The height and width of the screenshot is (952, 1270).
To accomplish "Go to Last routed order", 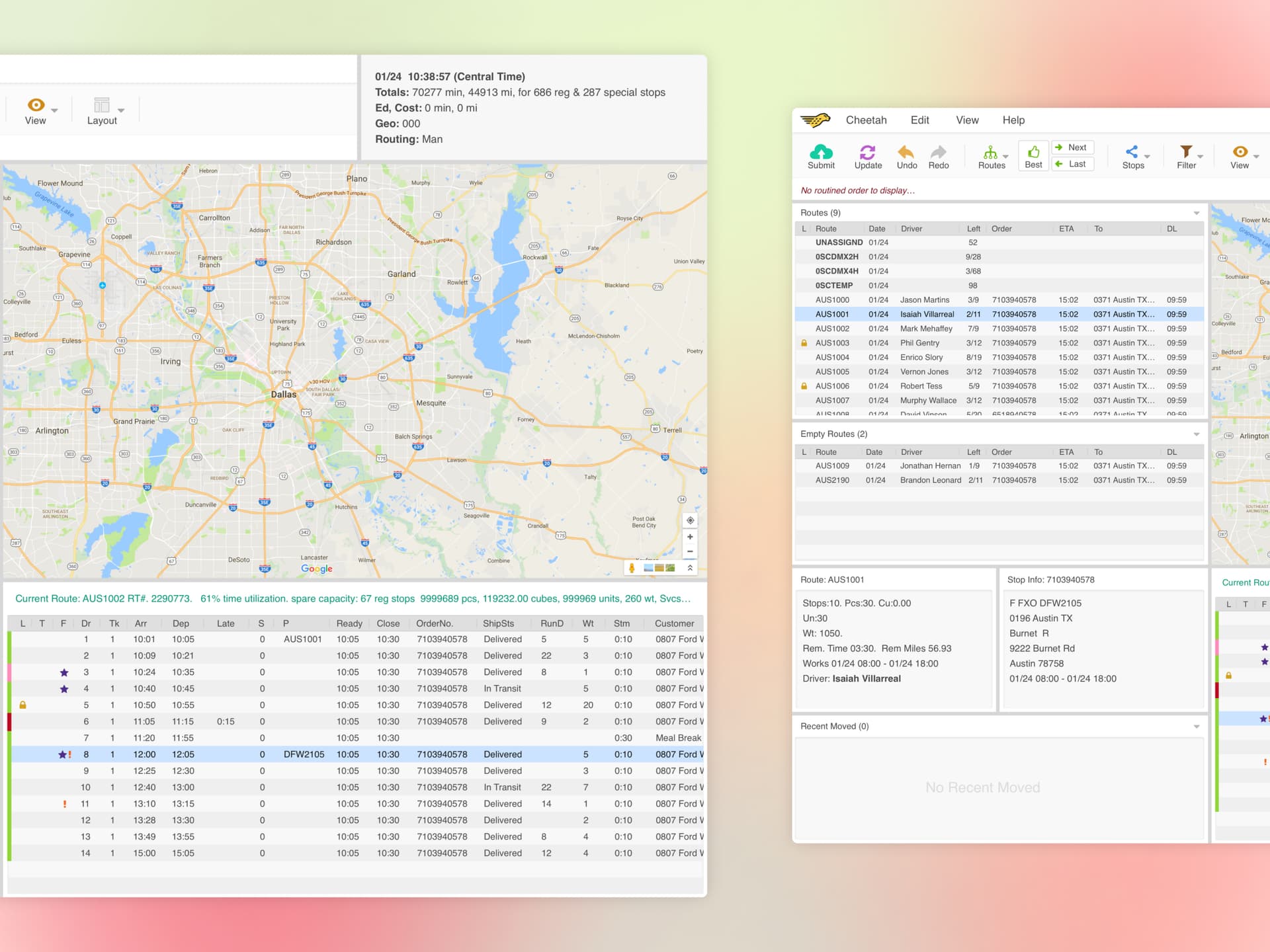I will coord(1072,164).
